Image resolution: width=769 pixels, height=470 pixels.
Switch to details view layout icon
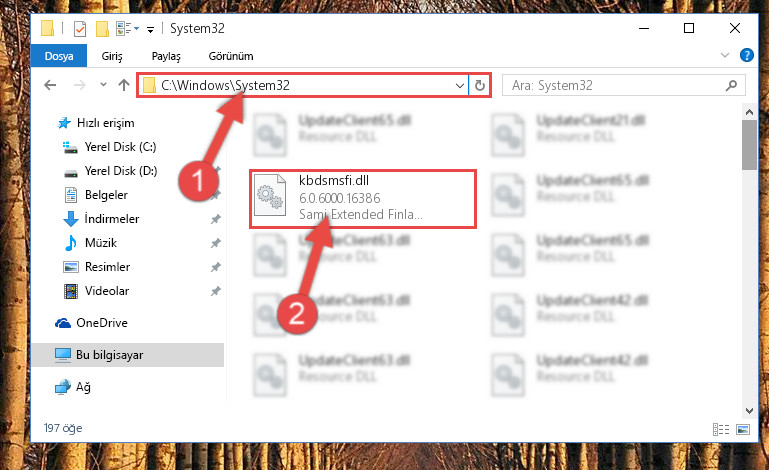(720, 429)
